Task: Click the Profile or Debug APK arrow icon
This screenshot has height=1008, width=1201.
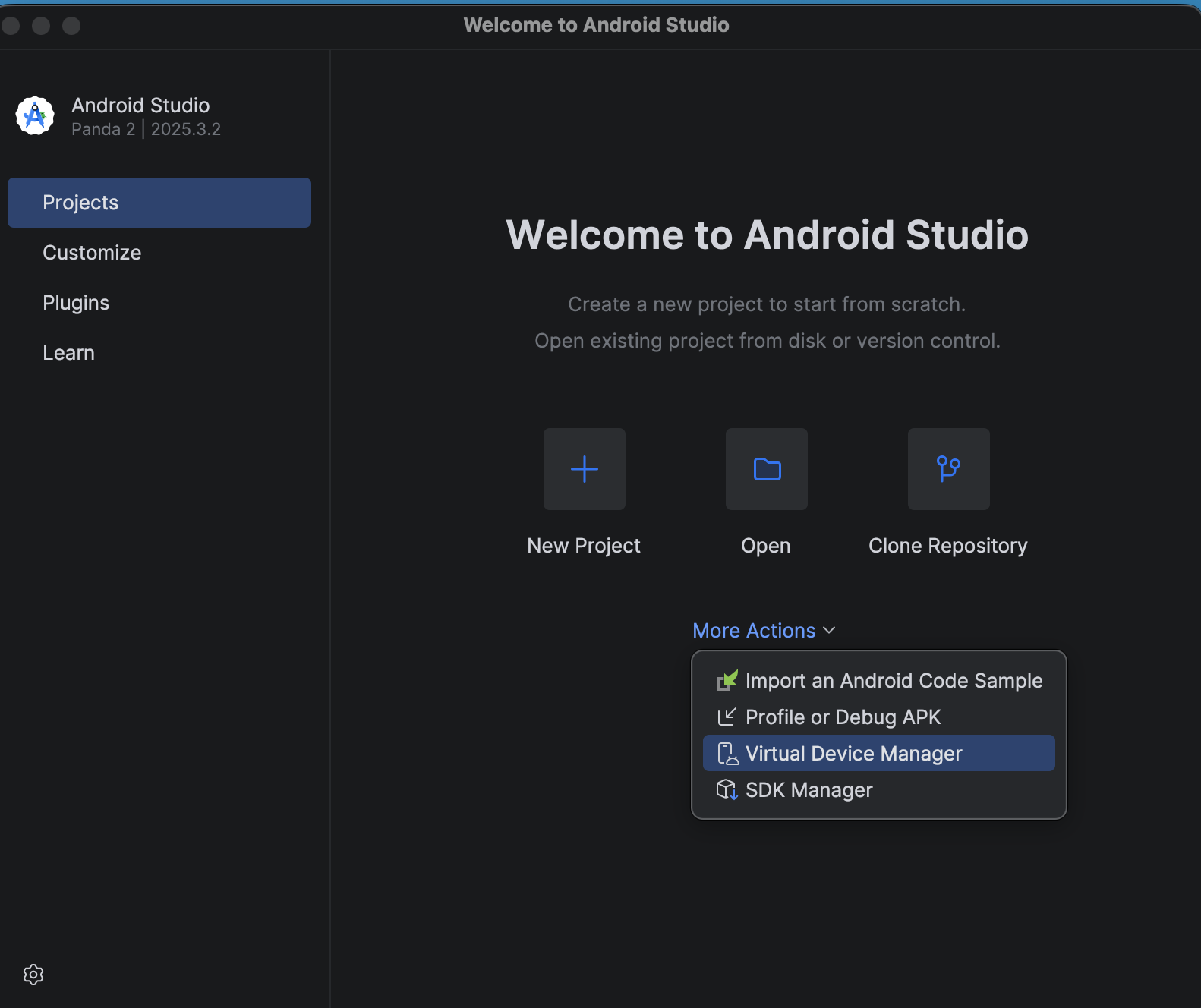Action: click(x=727, y=717)
